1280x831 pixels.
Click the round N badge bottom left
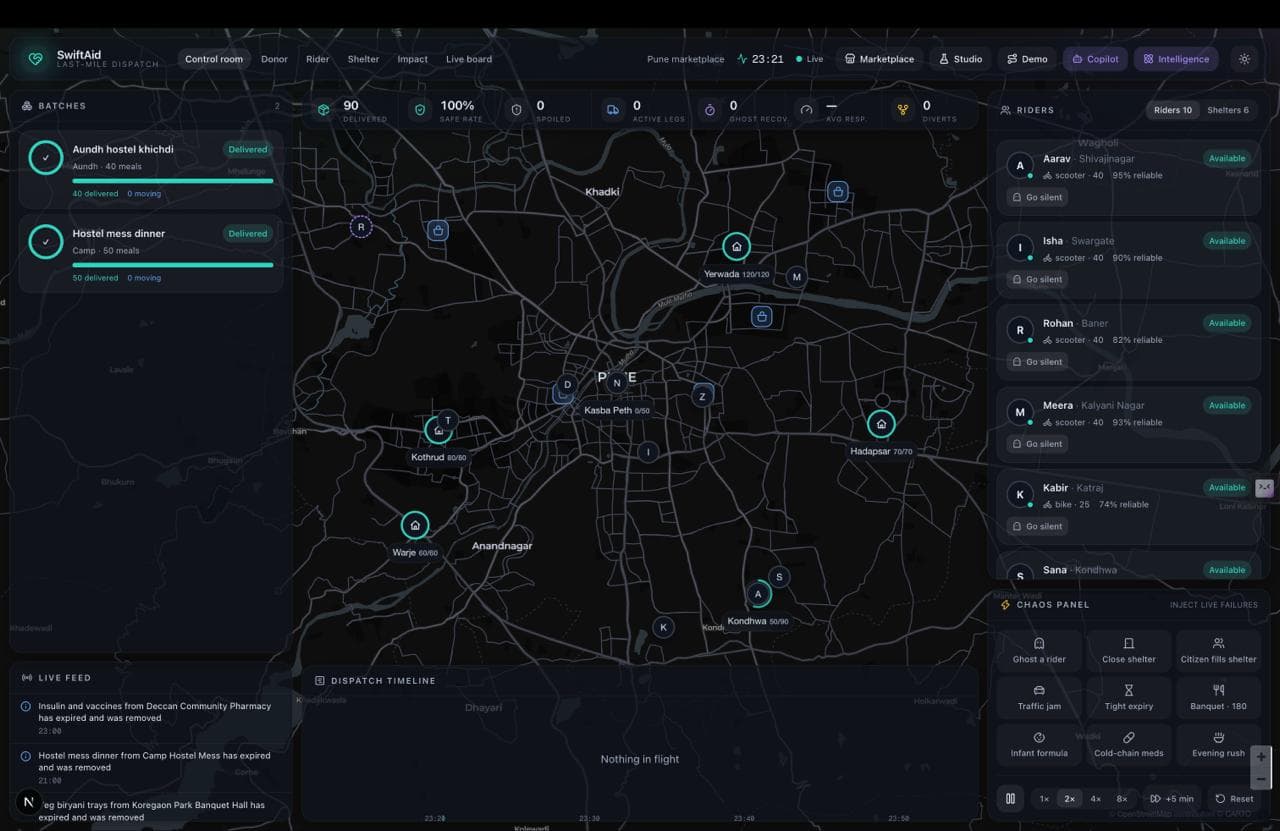28,802
